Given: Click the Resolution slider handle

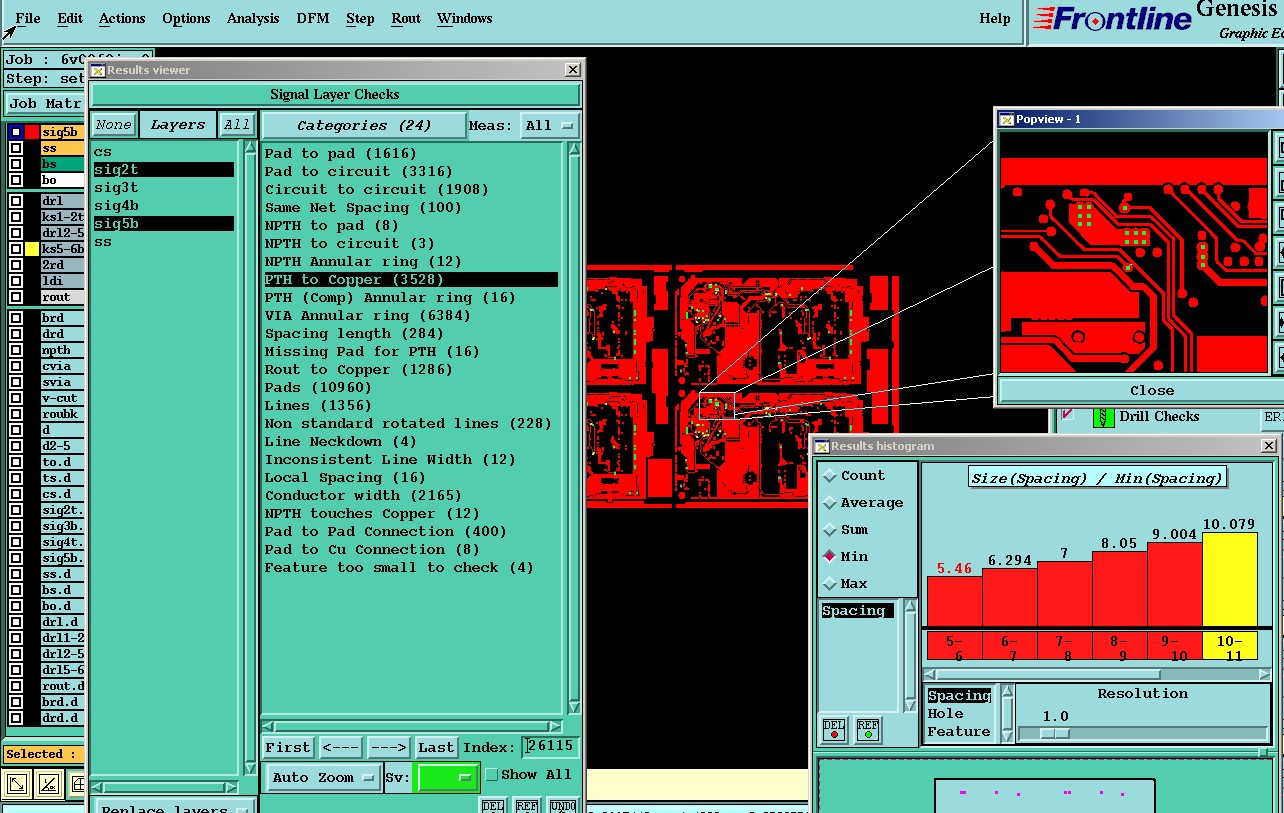Looking at the screenshot, I should click(x=1054, y=733).
